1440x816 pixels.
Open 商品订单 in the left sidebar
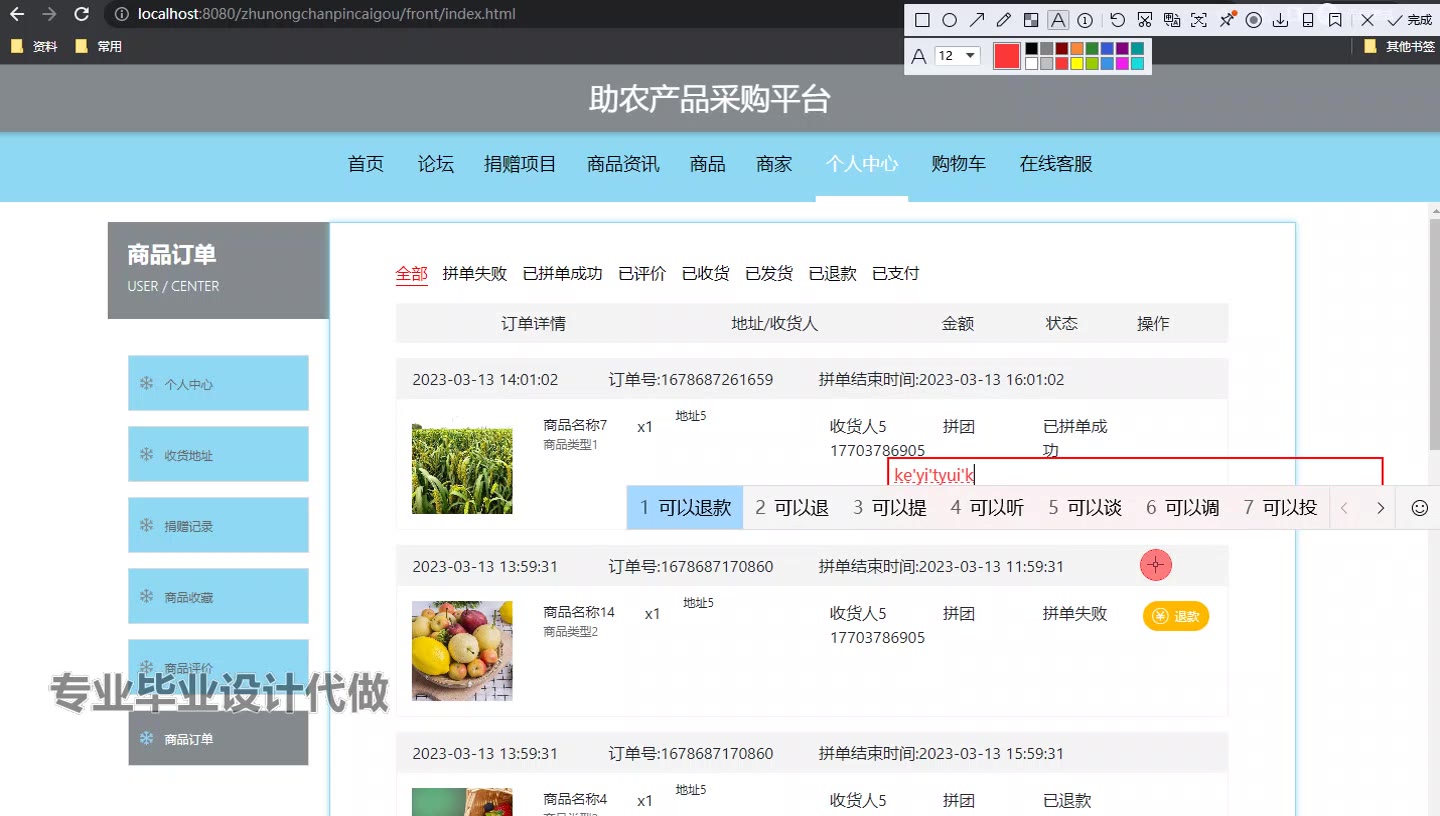pos(218,738)
